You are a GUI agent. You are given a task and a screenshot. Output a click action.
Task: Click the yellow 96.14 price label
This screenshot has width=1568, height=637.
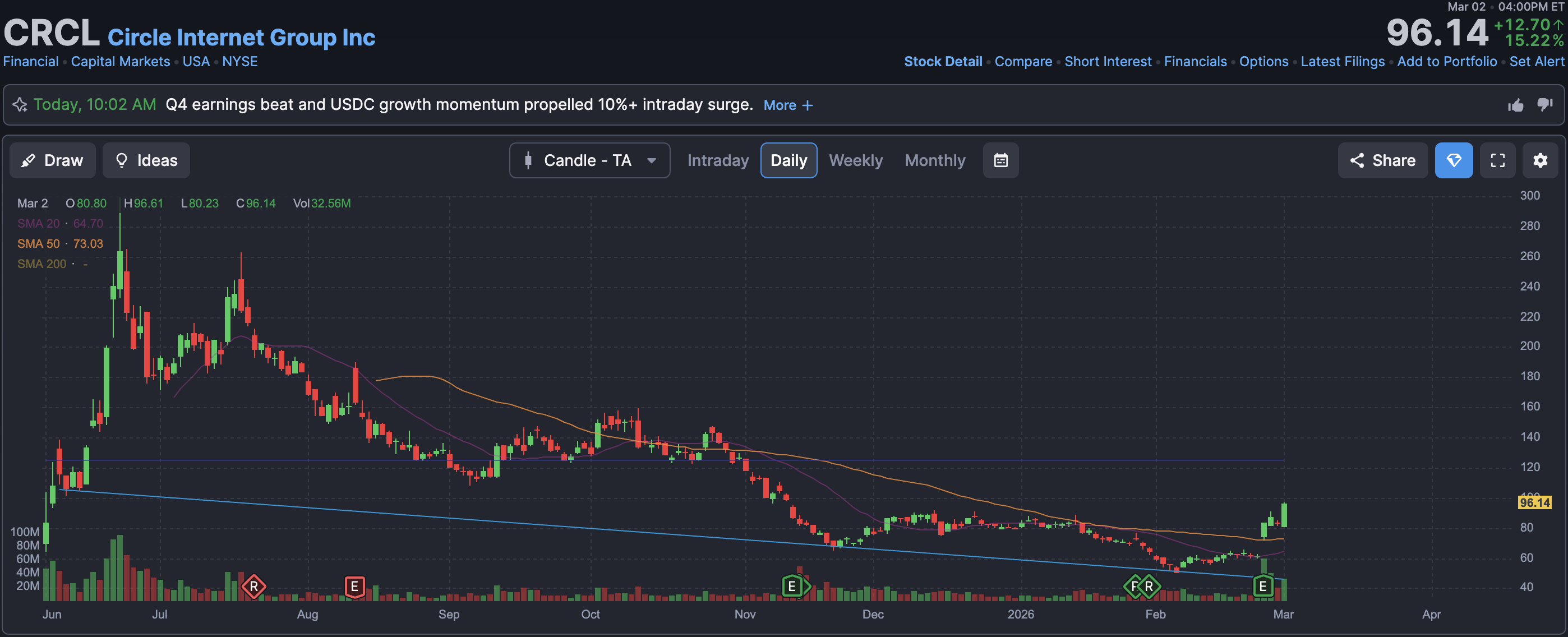(x=1534, y=502)
